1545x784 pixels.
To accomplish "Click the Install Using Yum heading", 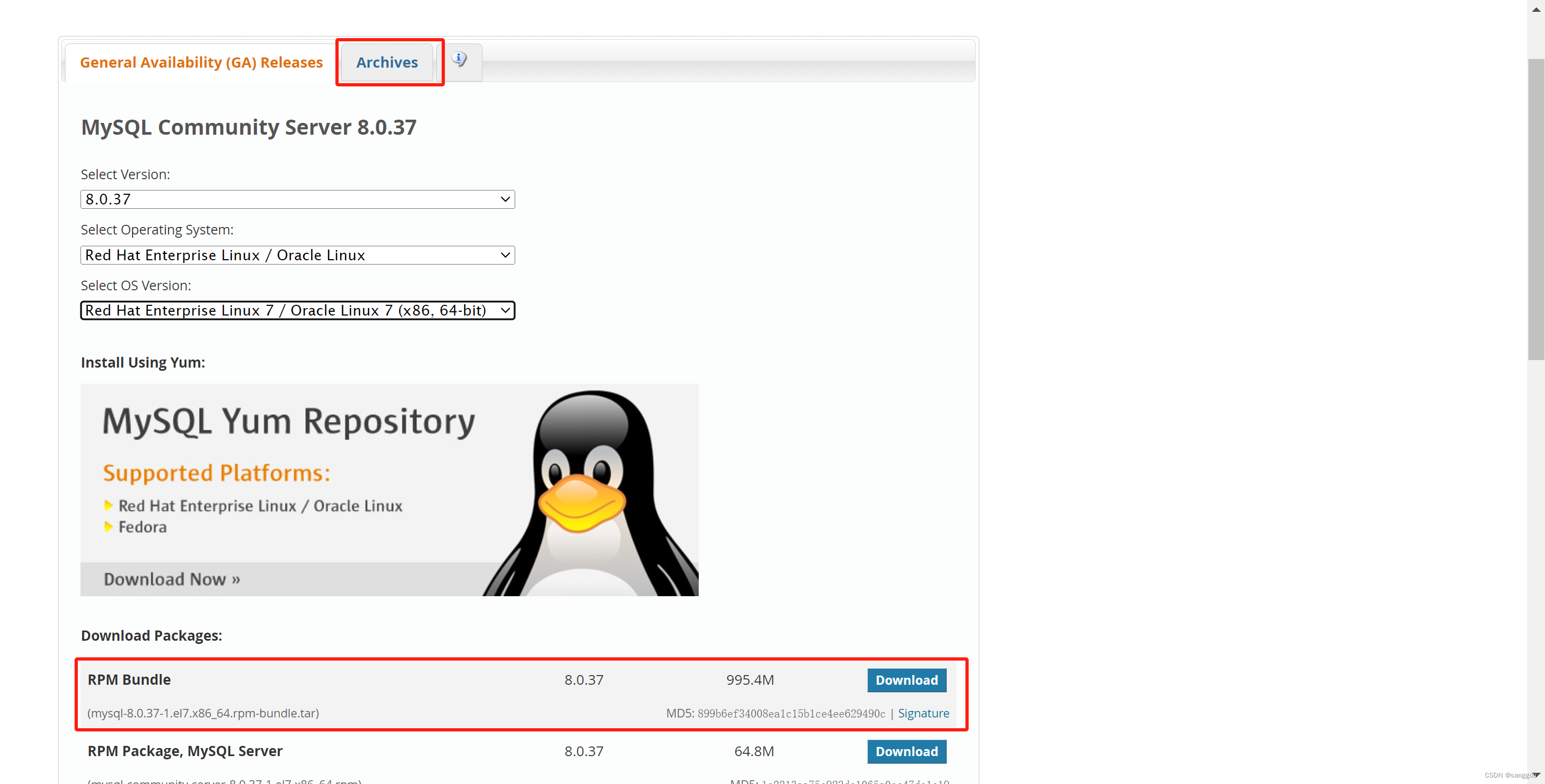I will point(143,362).
